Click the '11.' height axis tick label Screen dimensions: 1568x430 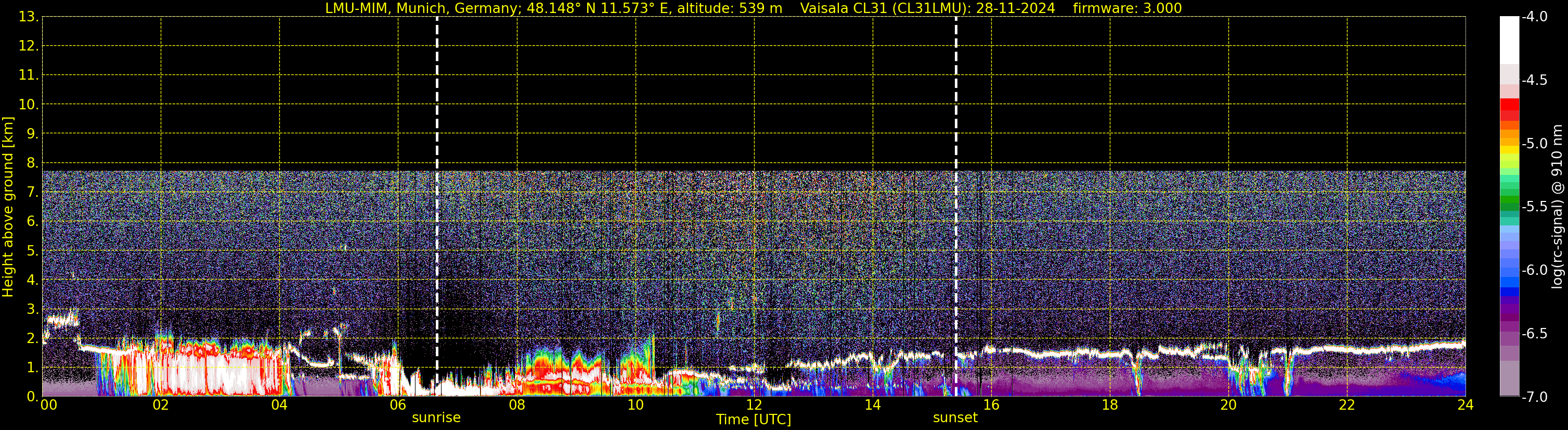[x=29, y=75]
